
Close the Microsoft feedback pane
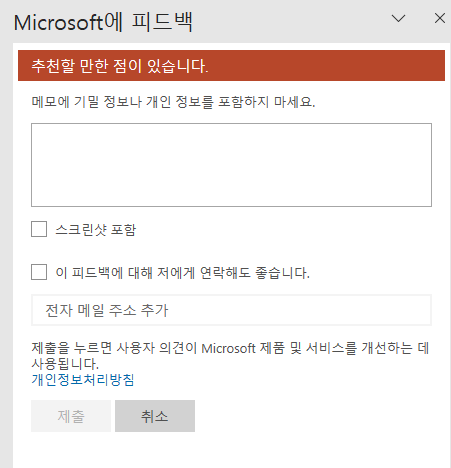tap(440, 18)
